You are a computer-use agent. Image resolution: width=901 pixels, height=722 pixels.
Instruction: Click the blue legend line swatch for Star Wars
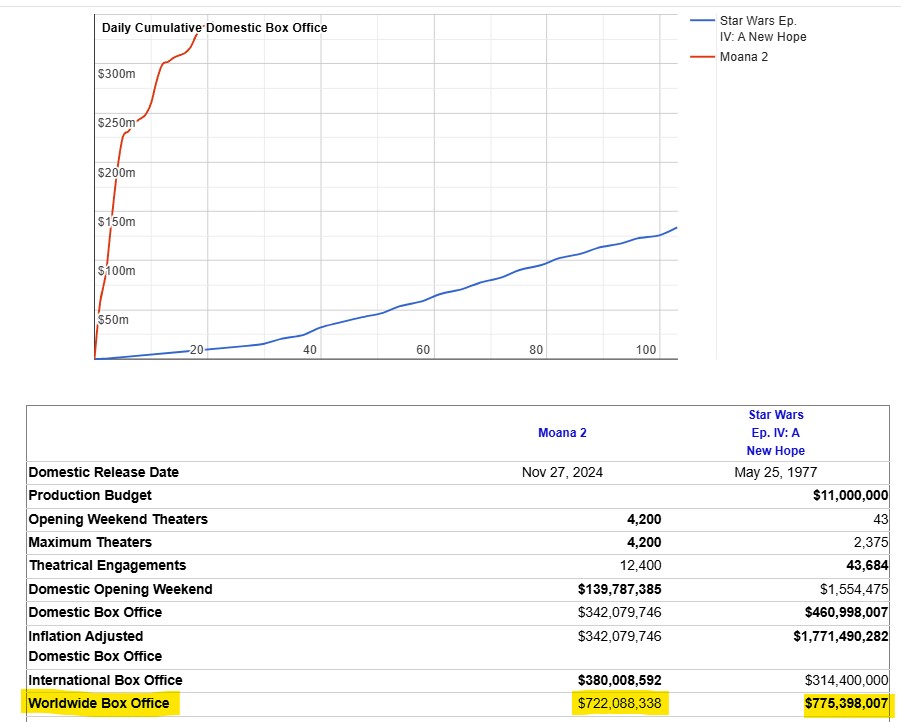[703, 20]
